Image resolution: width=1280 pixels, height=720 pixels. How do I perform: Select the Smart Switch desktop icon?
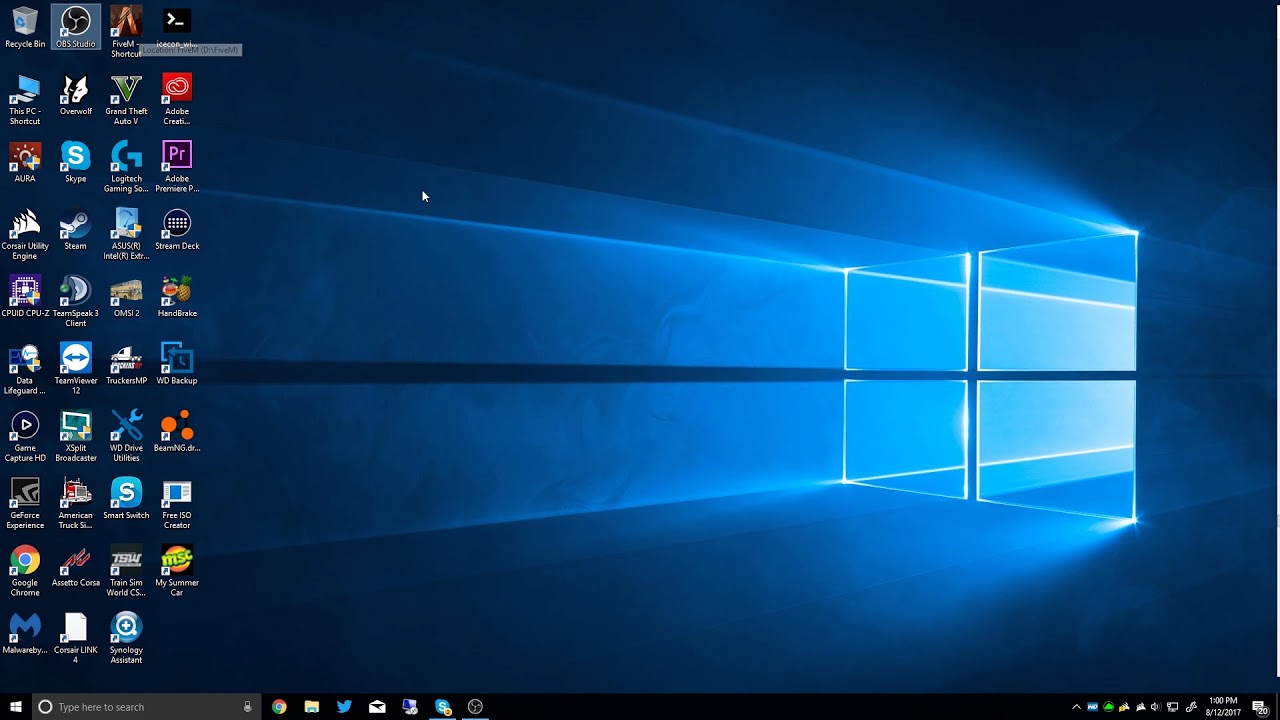click(x=126, y=498)
